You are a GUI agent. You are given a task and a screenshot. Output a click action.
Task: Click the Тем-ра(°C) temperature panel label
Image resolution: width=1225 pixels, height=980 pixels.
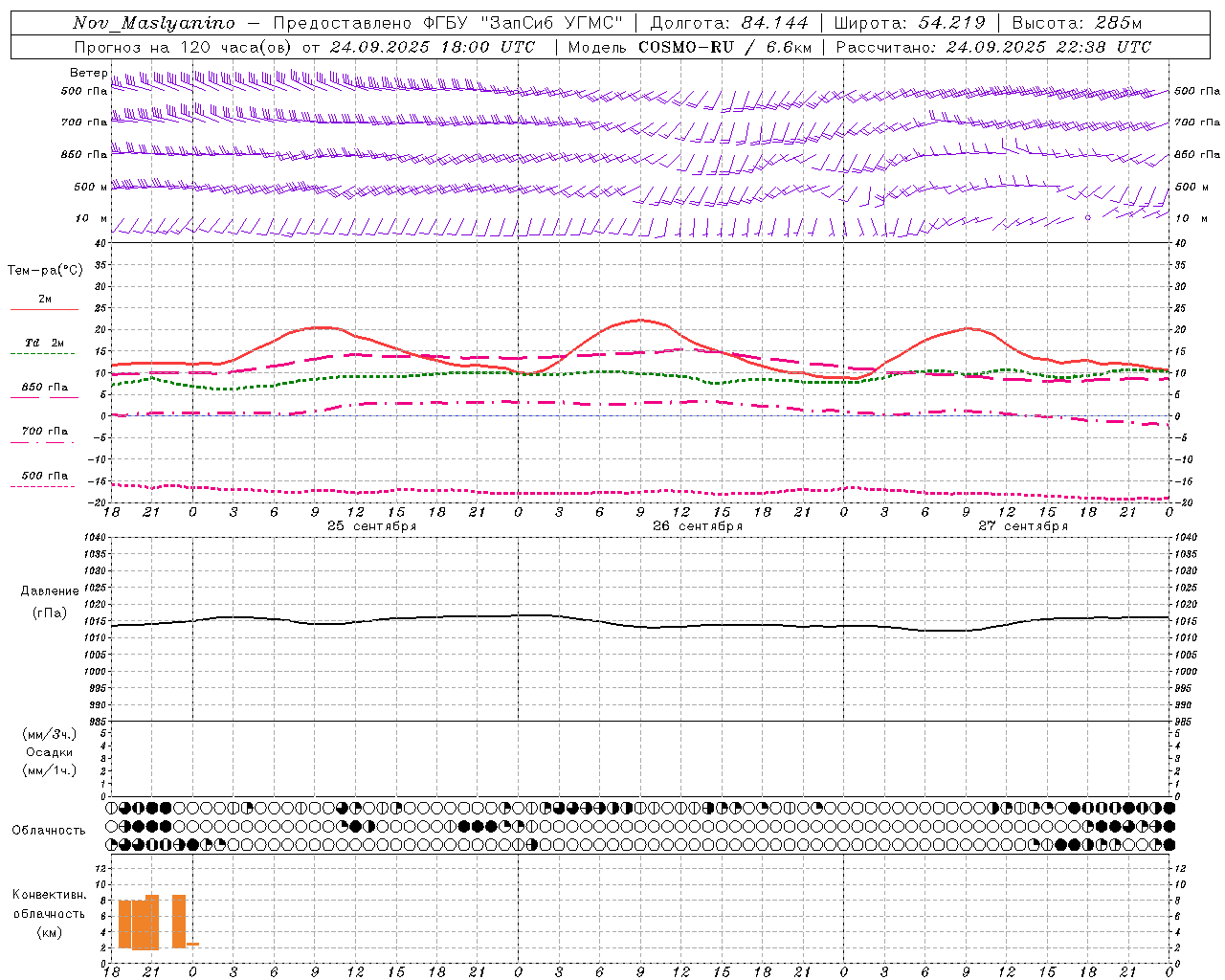click(45, 271)
